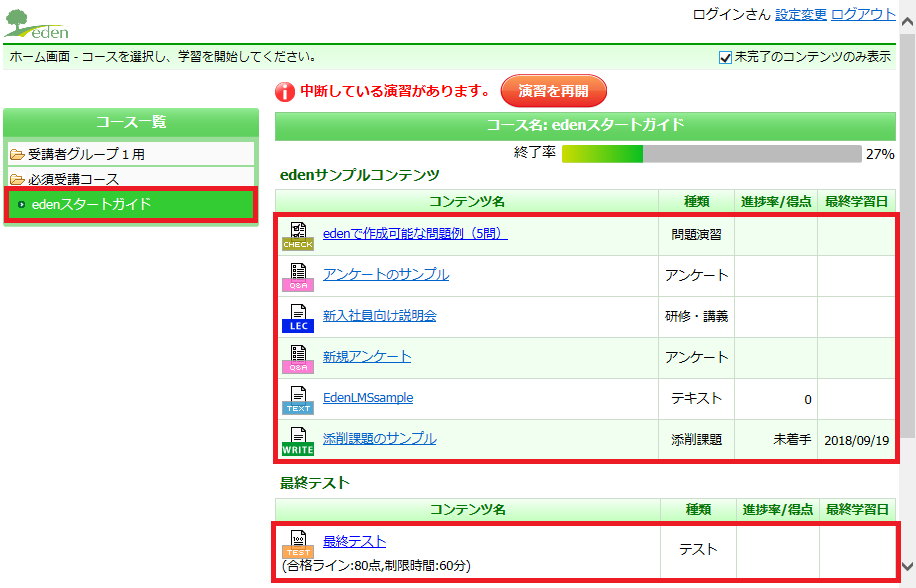
Task: Click the CHECK icon for eden問題例 row
Action: click(298, 236)
